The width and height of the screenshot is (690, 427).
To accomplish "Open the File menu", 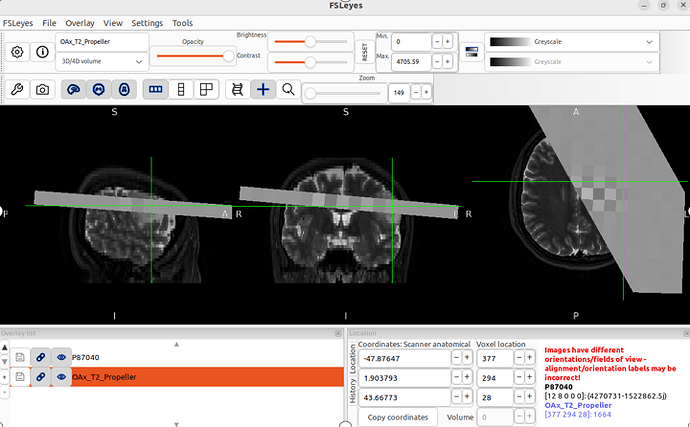I will pos(49,23).
